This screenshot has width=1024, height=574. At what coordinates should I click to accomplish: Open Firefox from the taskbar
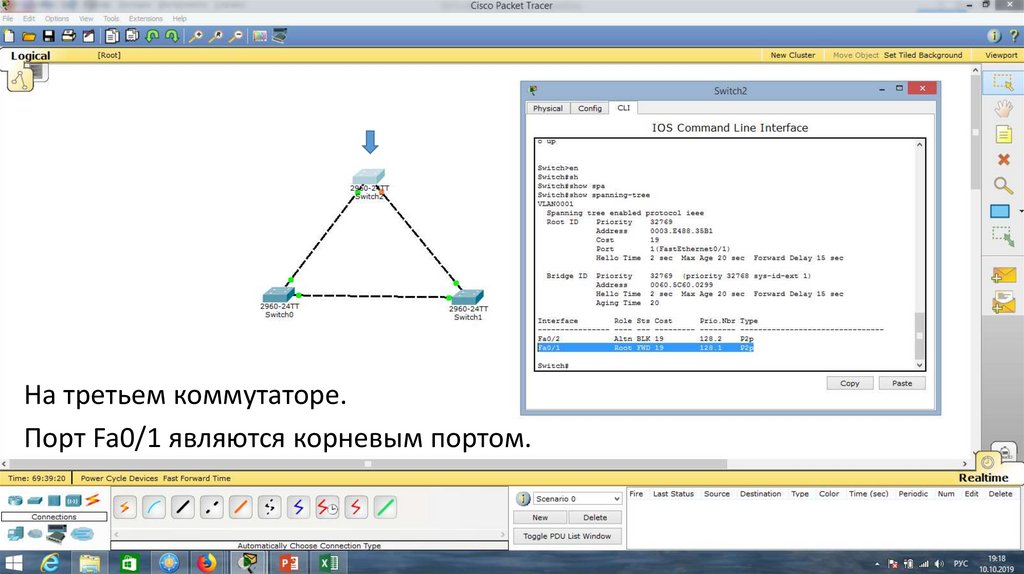(206, 562)
